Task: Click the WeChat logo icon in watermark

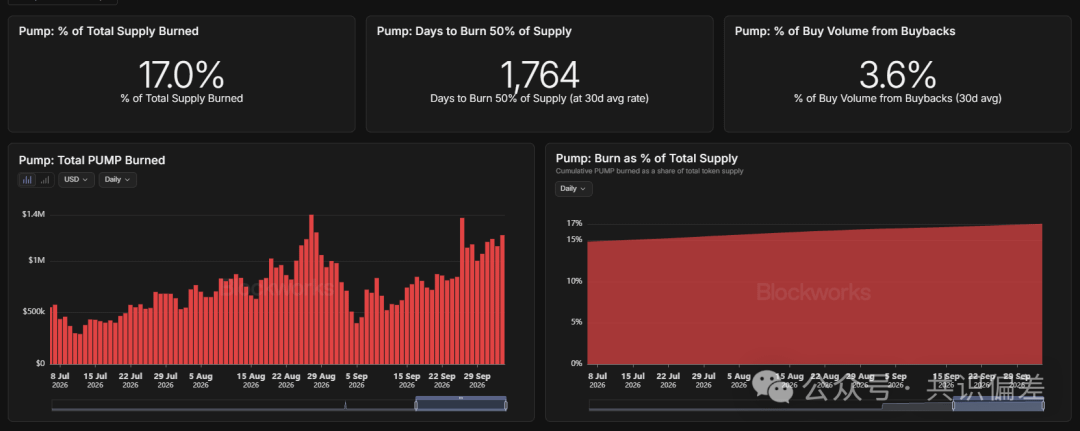Action: pyautogui.click(x=773, y=388)
